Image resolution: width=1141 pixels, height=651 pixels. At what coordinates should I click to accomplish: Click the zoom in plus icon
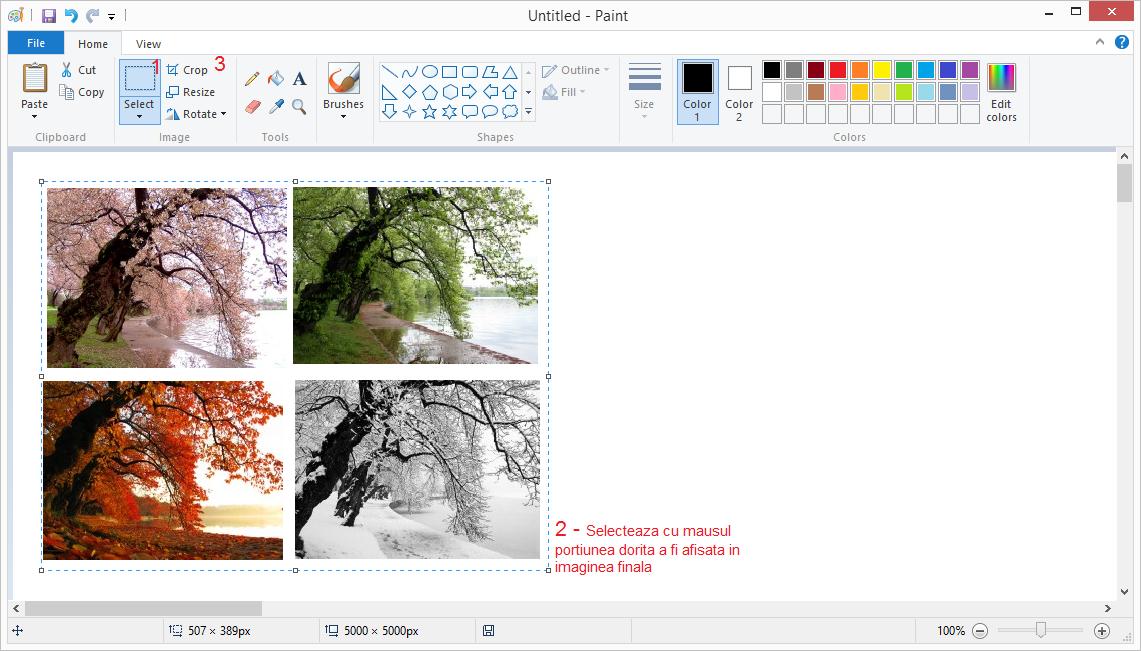1102,631
